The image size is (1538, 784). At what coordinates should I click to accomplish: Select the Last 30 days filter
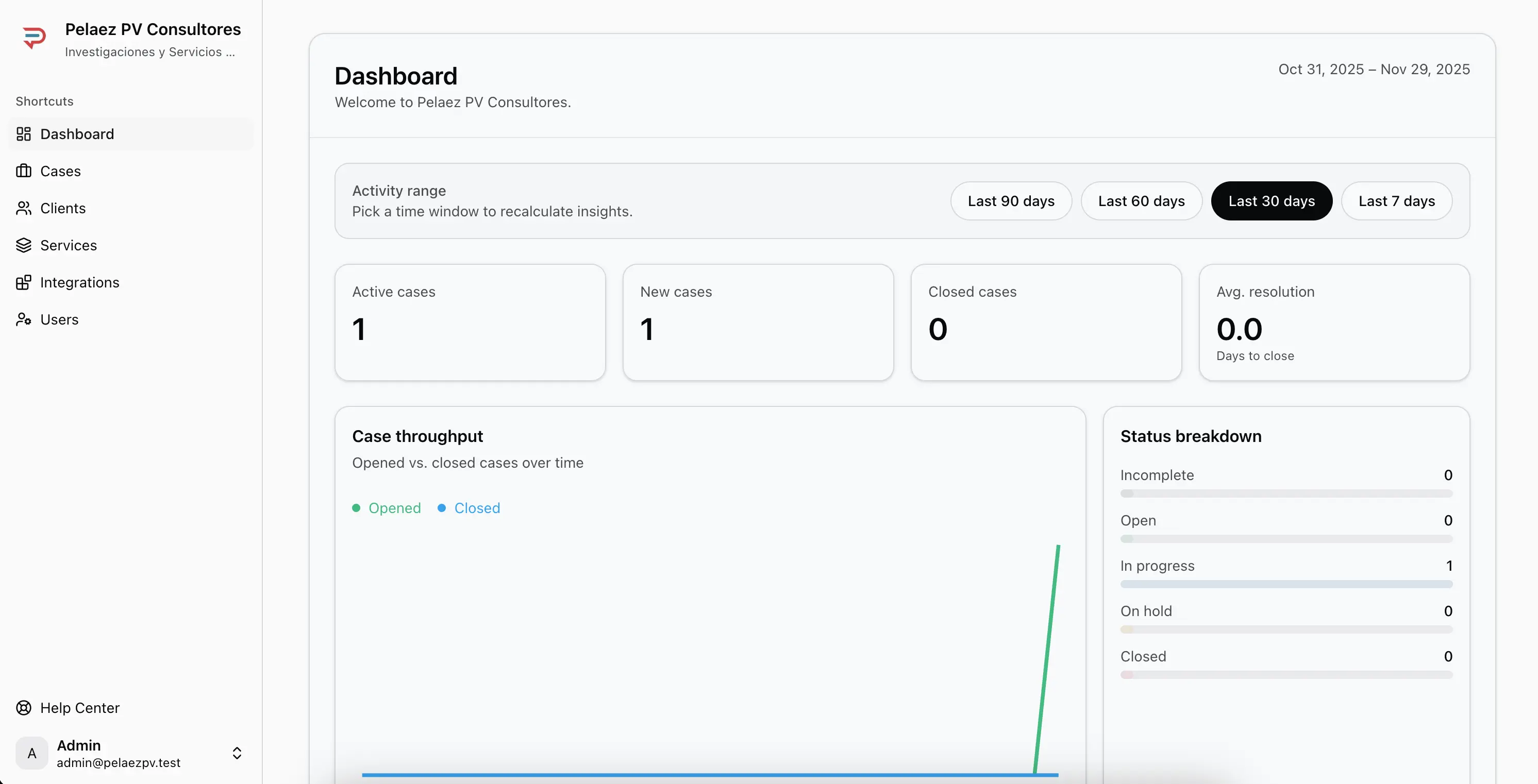point(1272,201)
